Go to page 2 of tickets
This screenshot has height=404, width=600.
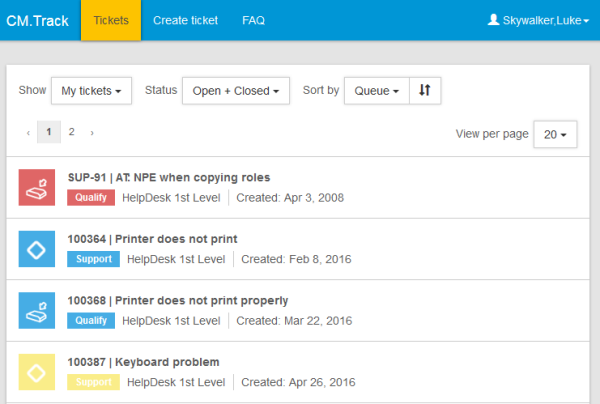[x=72, y=132]
